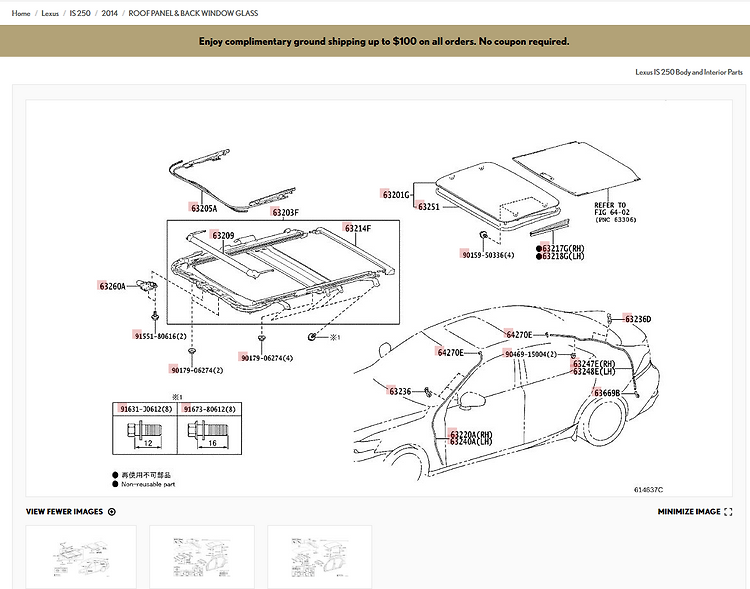Open the IS 250 breadcrumb link

[80, 13]
